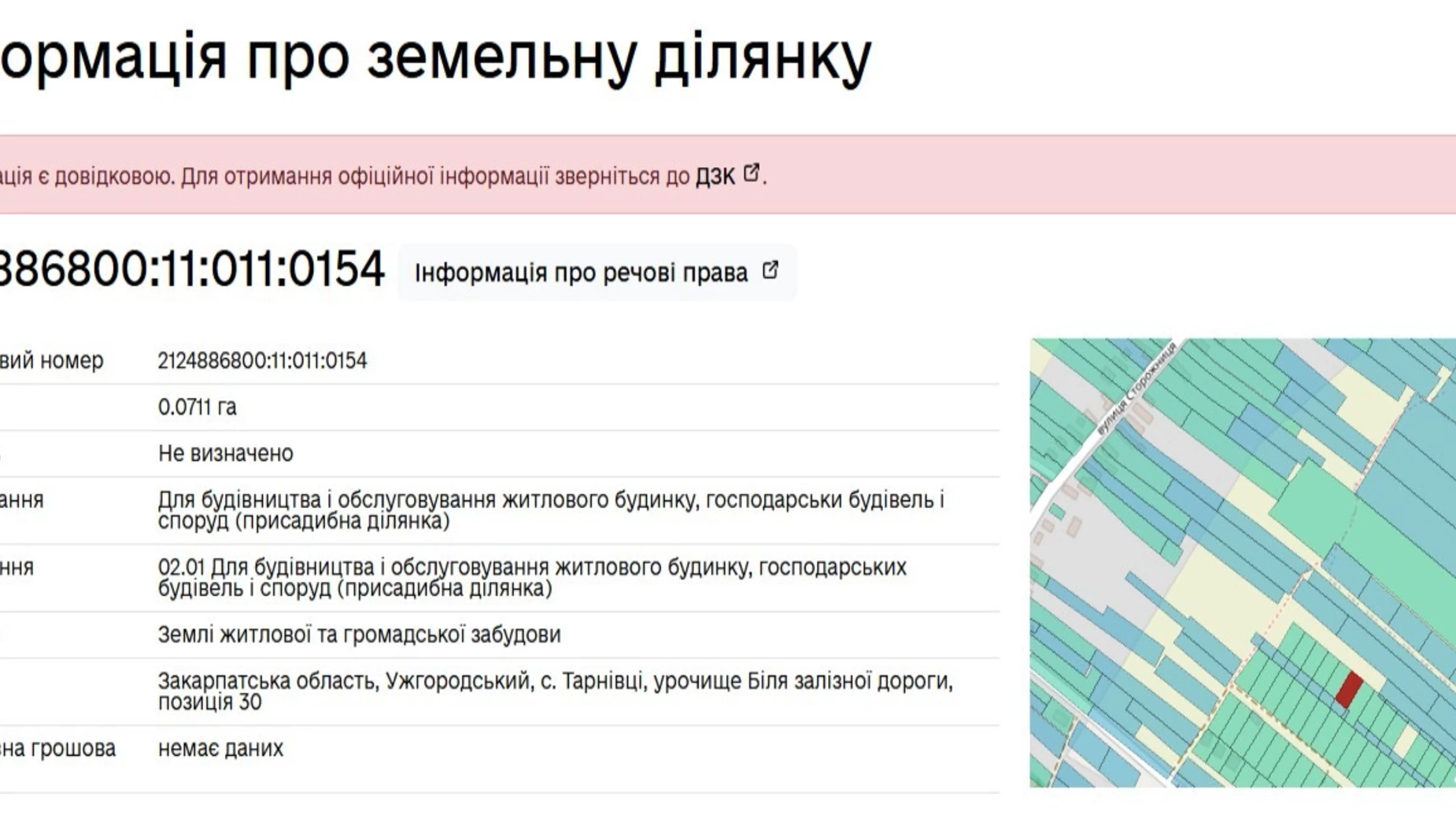
Task: Select the вий номер row label
Action: coord(51,361)
